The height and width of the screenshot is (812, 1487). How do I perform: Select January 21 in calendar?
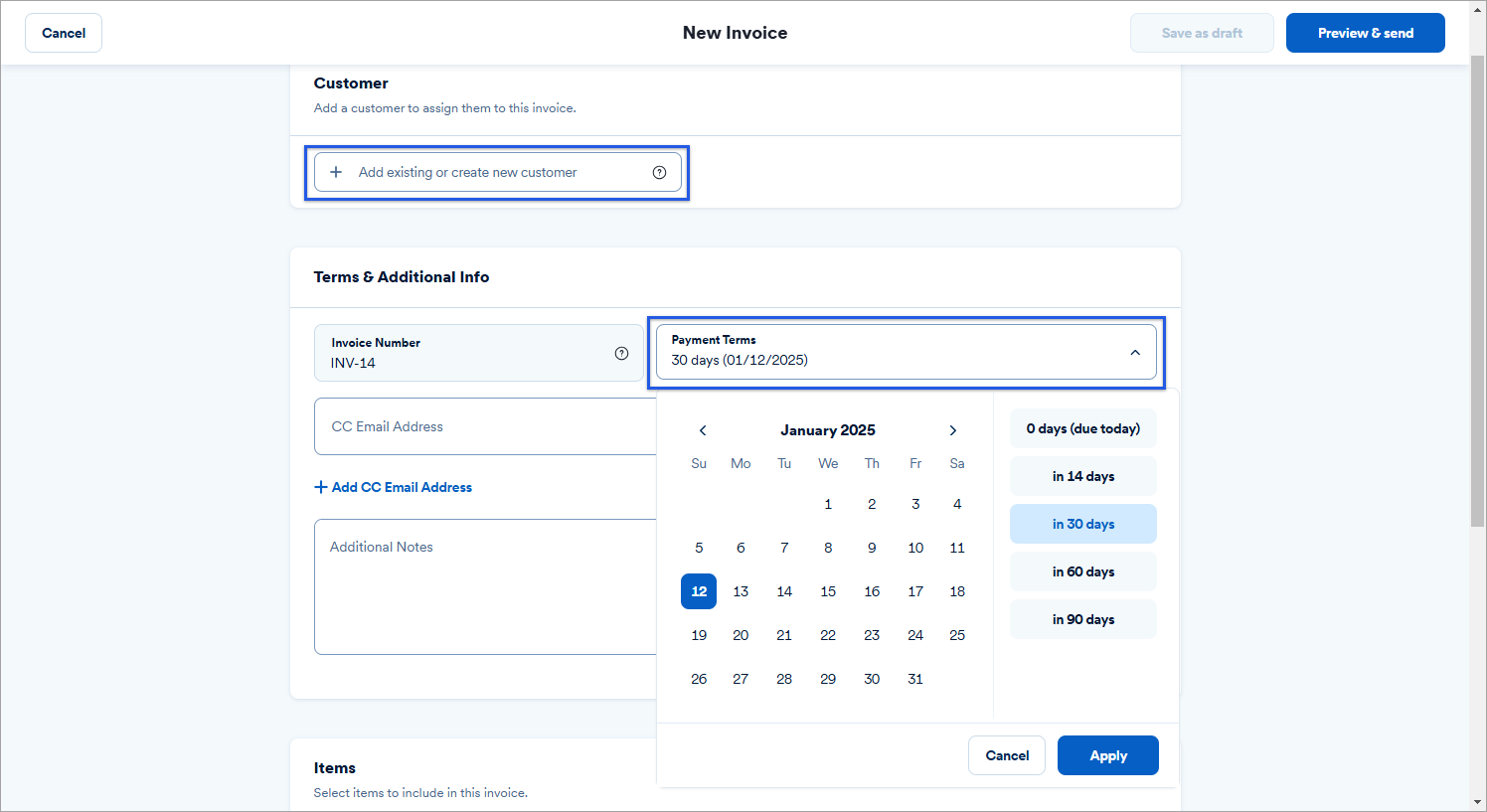(x=784, y=635)
